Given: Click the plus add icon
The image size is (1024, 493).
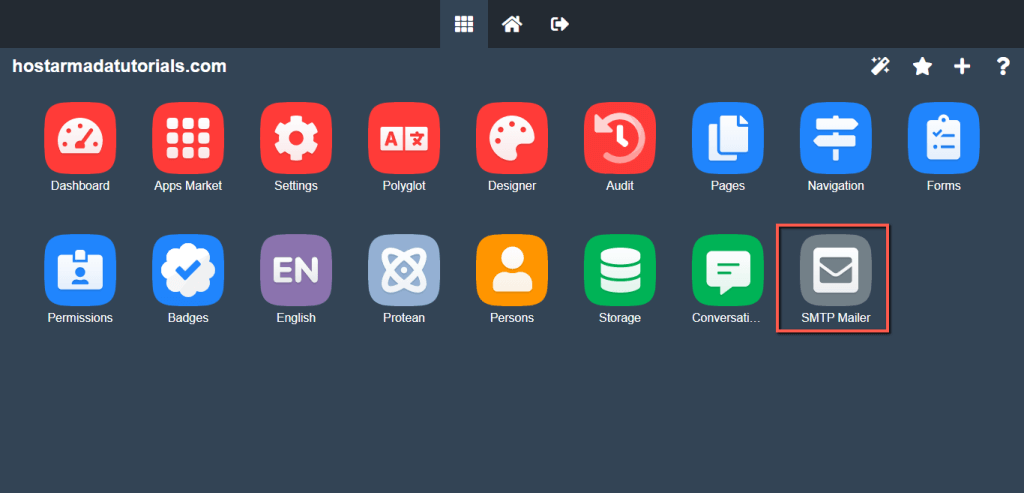Looking at the screenshot, I should [962, 66].
